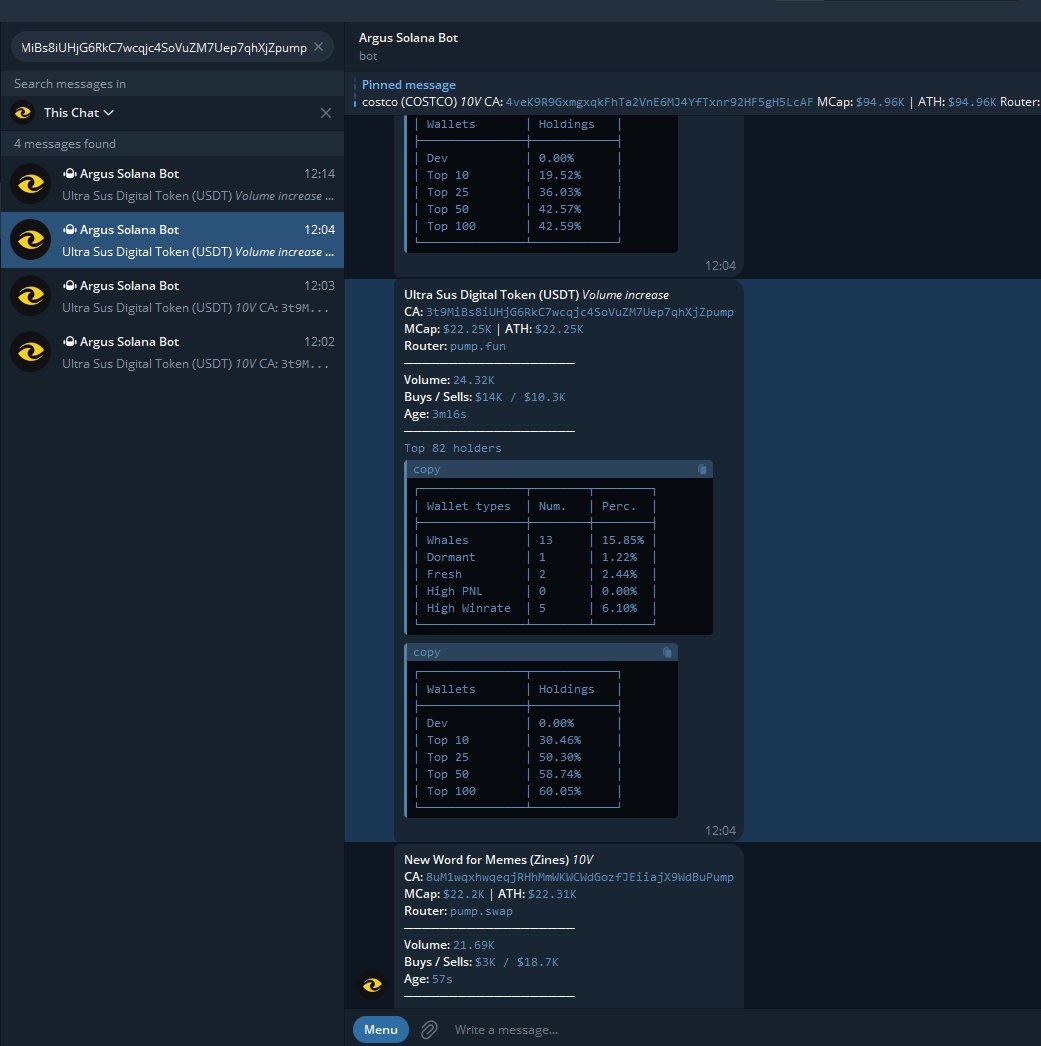The image size is (1041, 1046).
Task: Open the 12:03 Argus Solana Bot search result
Action: point(172,296)
